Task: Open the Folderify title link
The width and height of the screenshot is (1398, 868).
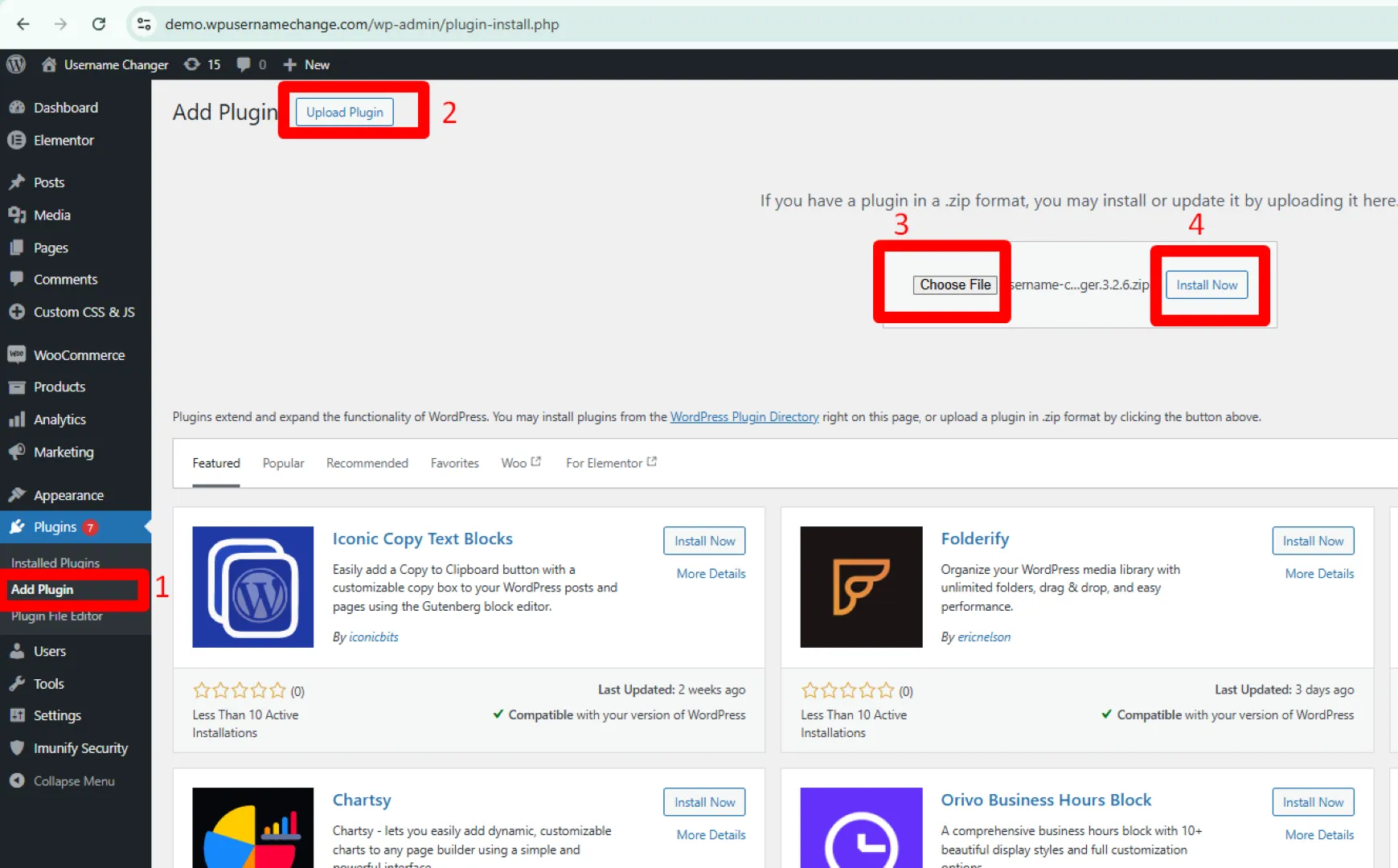Action: tap(975, 539)
